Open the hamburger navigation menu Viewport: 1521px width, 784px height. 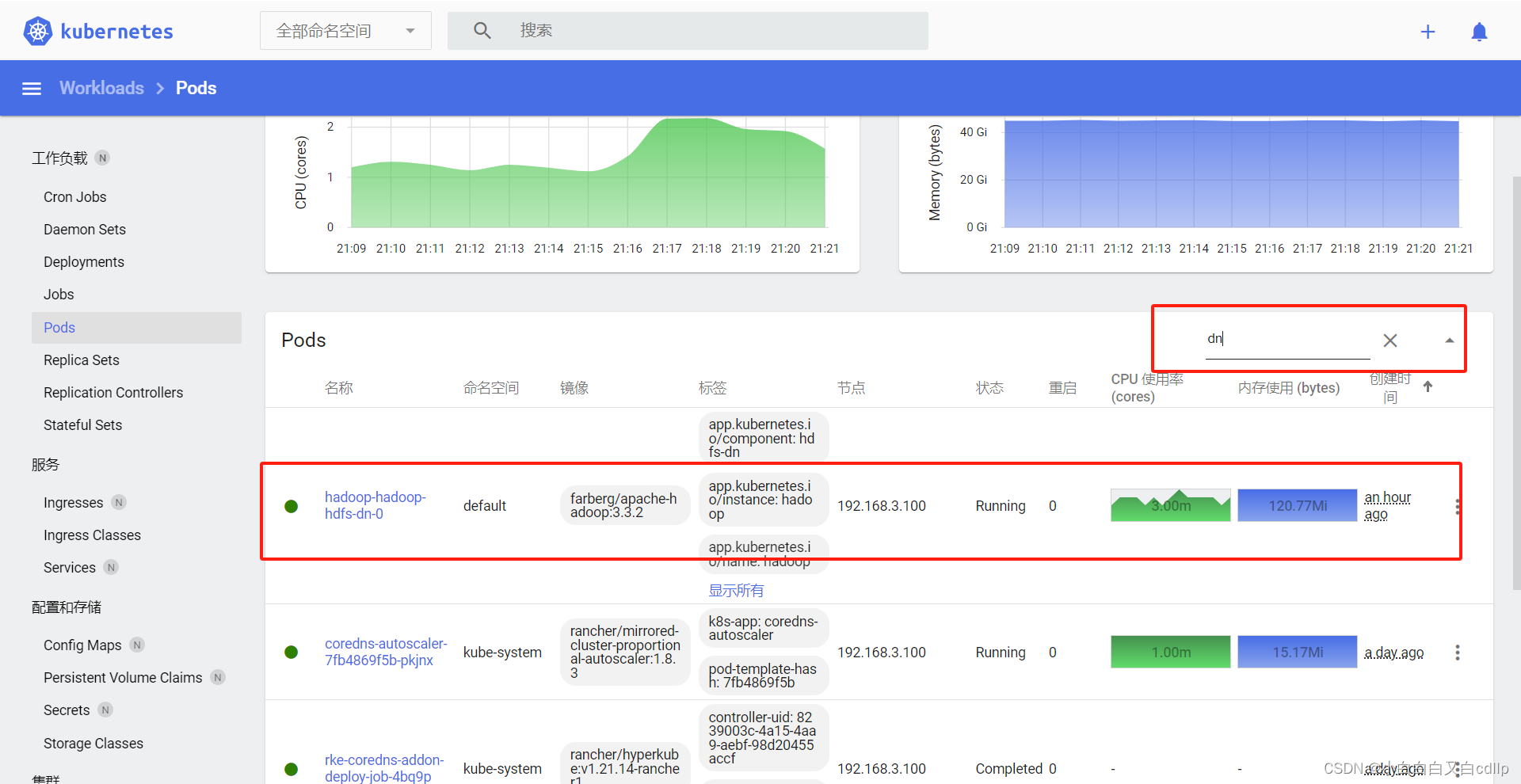click(x=32, y=89)
